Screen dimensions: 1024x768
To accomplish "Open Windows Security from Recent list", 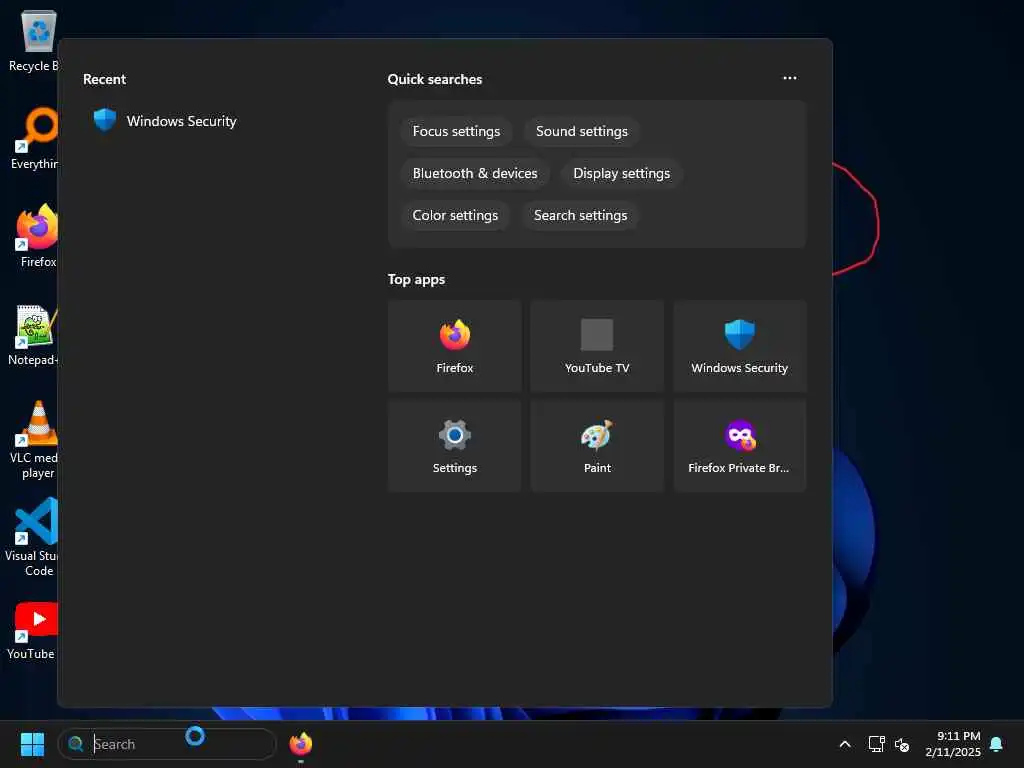I will coord(165,121).
